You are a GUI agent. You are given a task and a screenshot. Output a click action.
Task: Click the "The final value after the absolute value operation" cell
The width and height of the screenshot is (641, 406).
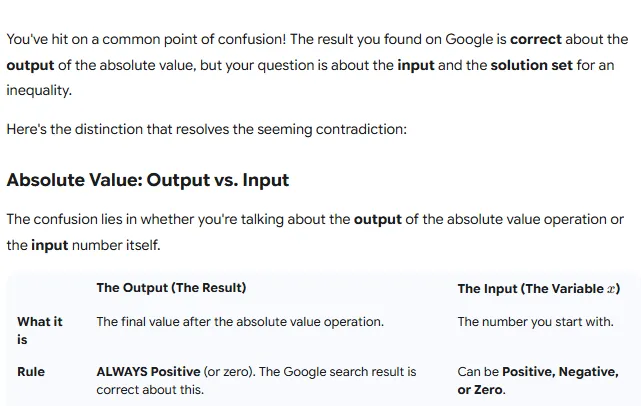coord(239,322)
